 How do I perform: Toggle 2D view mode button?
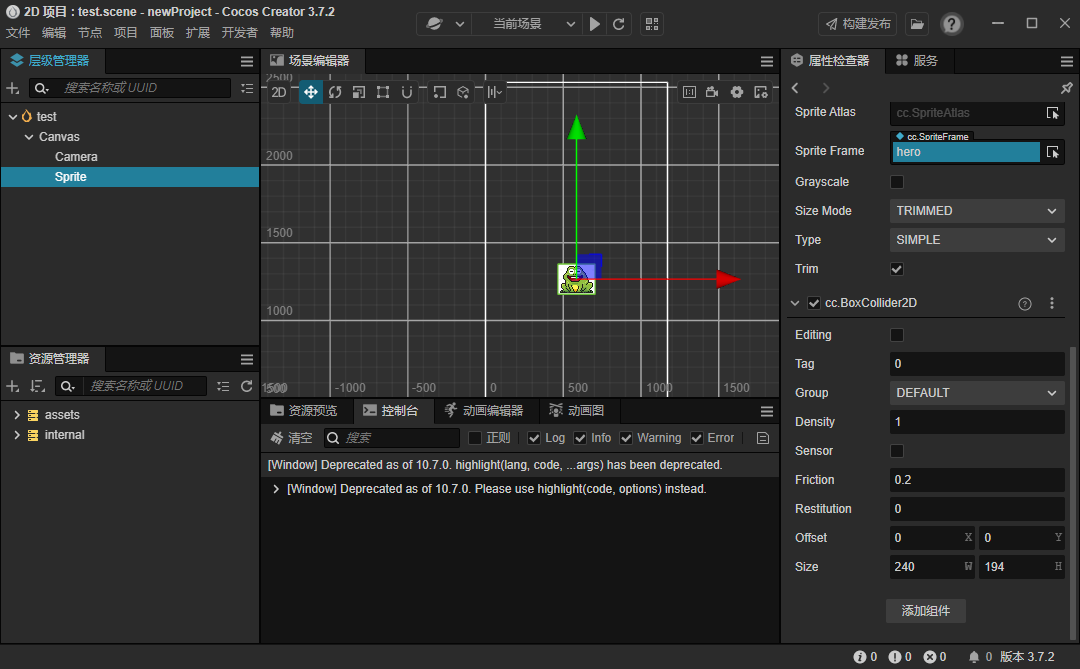pos(279,92)
